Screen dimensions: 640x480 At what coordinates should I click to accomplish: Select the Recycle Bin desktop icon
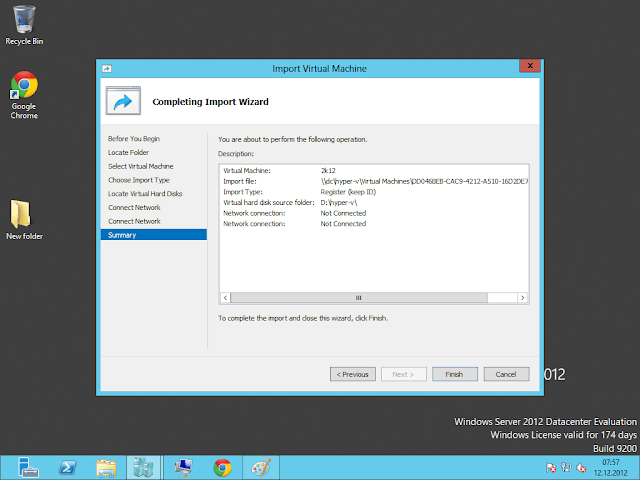[x=24, y=24]
